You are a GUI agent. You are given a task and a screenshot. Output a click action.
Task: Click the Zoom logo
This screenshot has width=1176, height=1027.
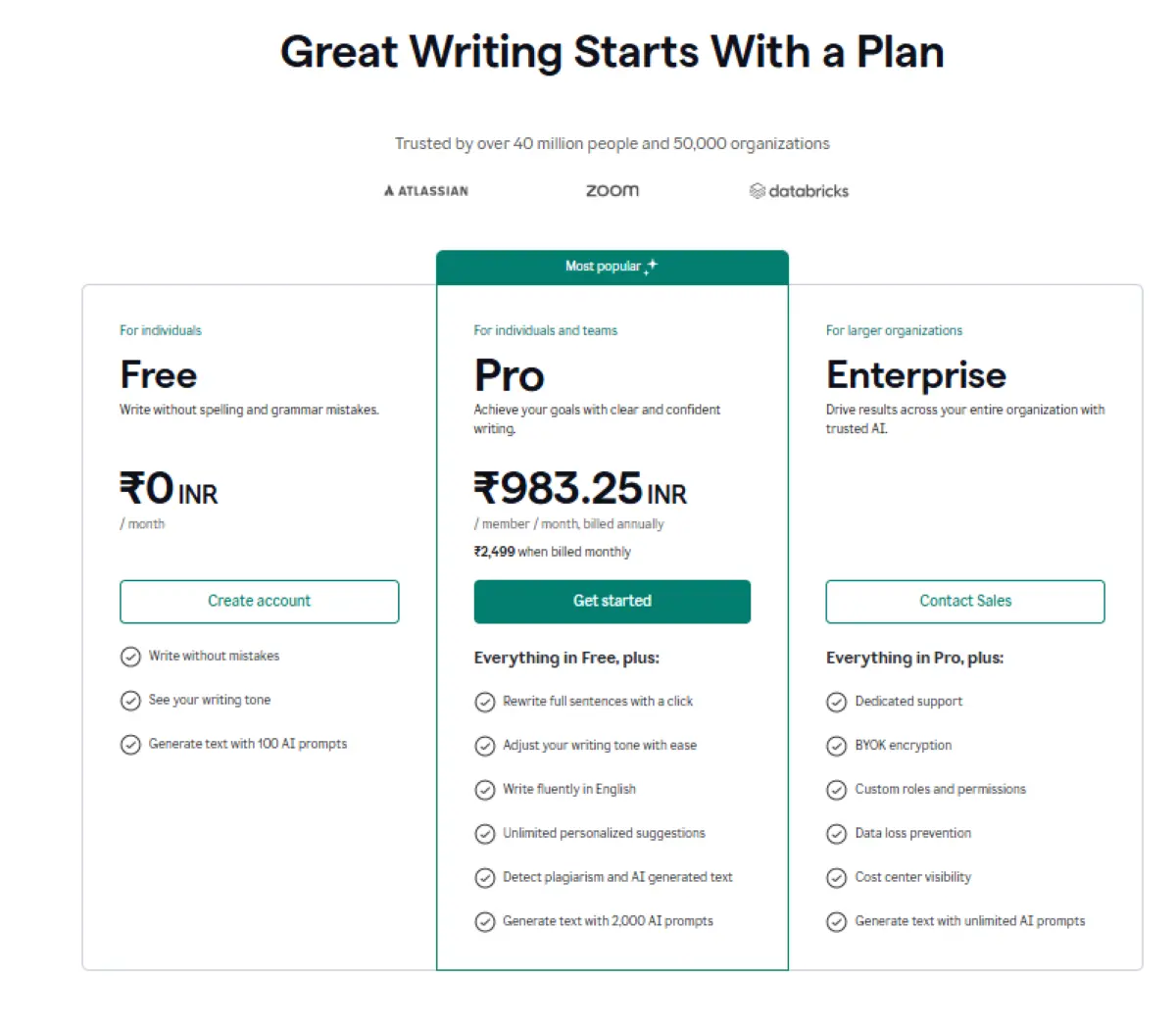pos(612,191)
